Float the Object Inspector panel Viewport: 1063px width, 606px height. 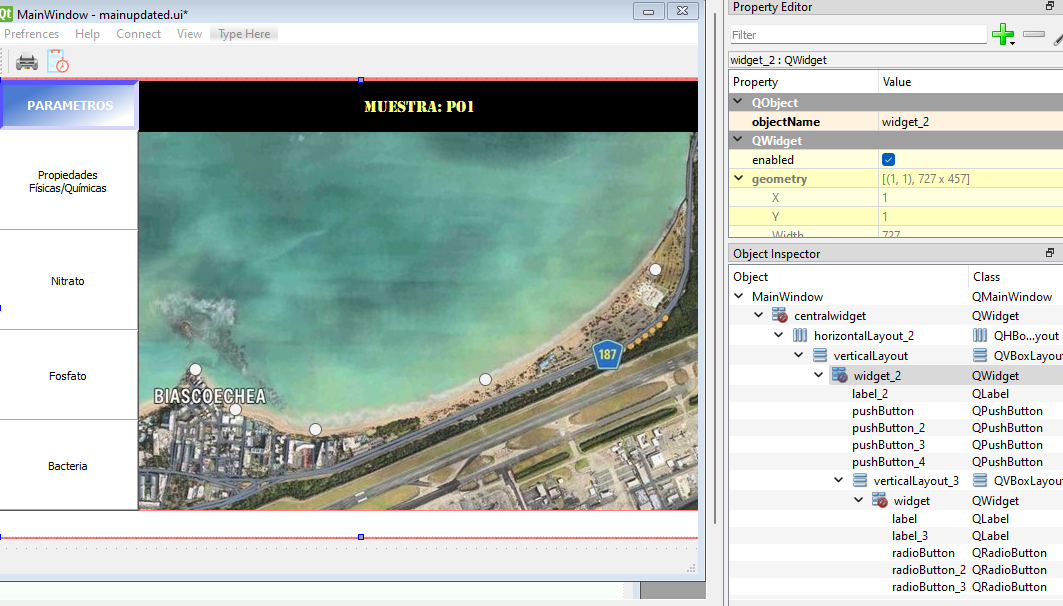tap(1050, 254)
